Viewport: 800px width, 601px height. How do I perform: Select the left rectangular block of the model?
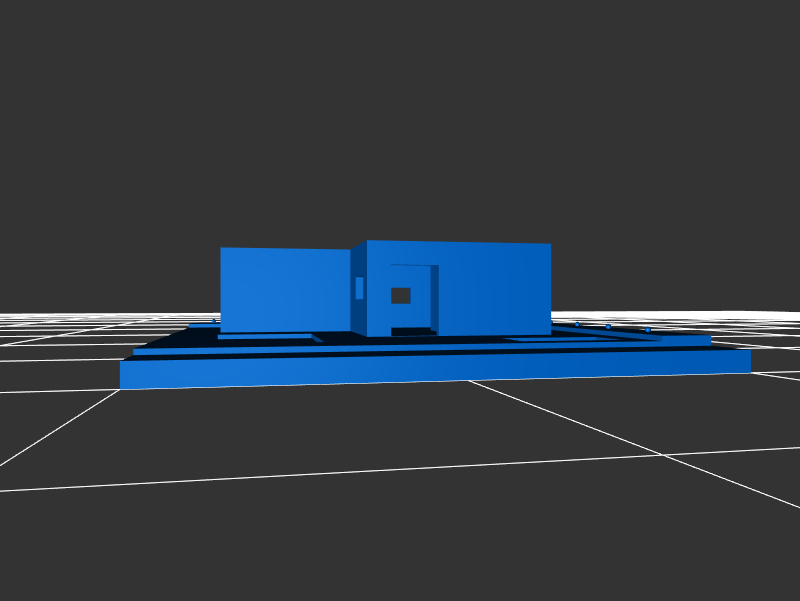284,290
